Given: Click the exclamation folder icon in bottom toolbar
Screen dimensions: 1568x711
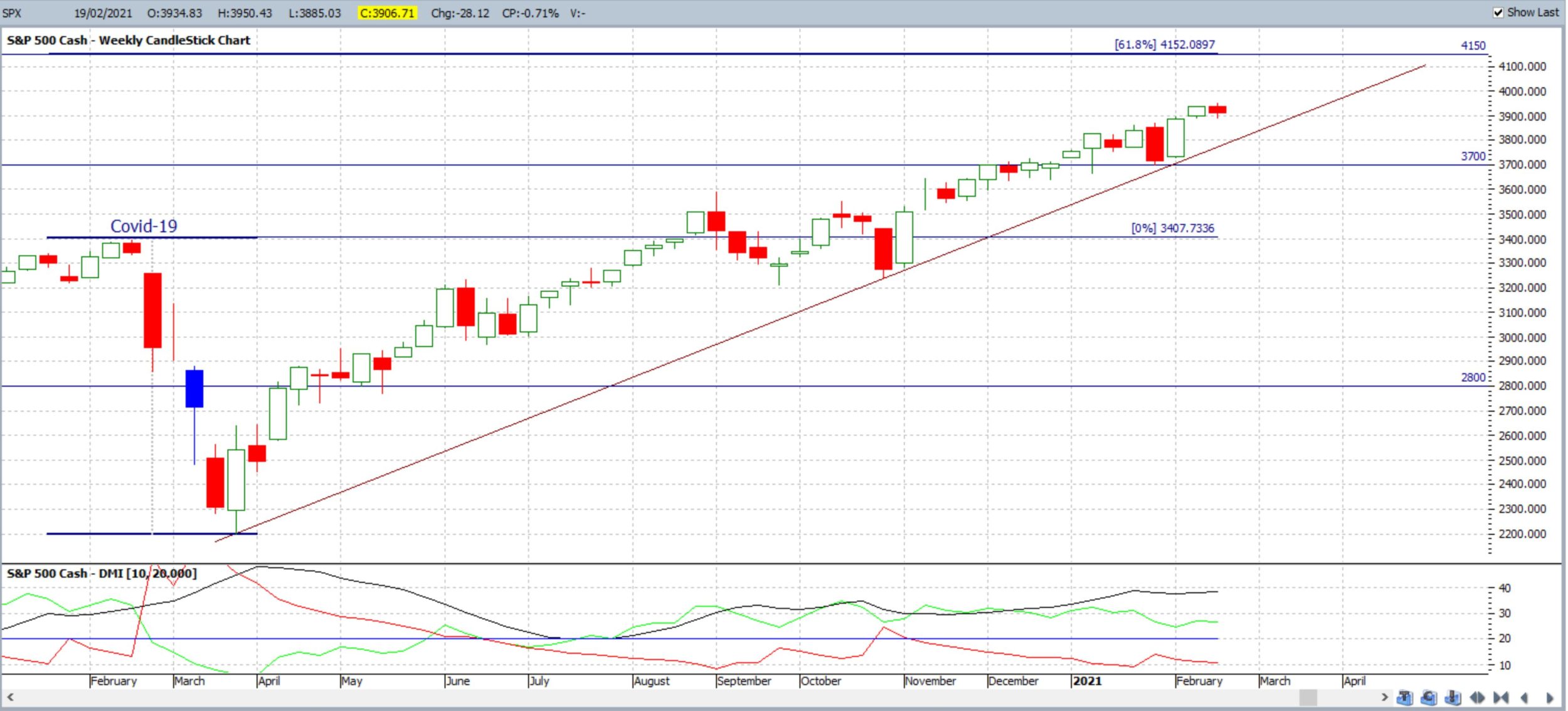Looking at the screenshot, I should tap(1453, 697).
